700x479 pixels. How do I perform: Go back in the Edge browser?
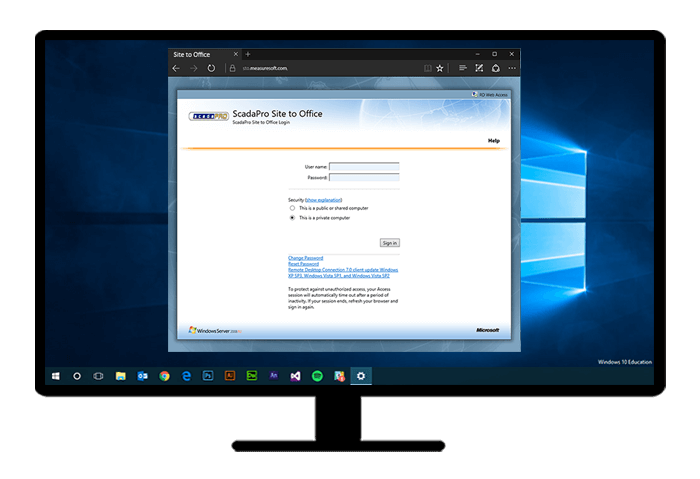[176, 68]
